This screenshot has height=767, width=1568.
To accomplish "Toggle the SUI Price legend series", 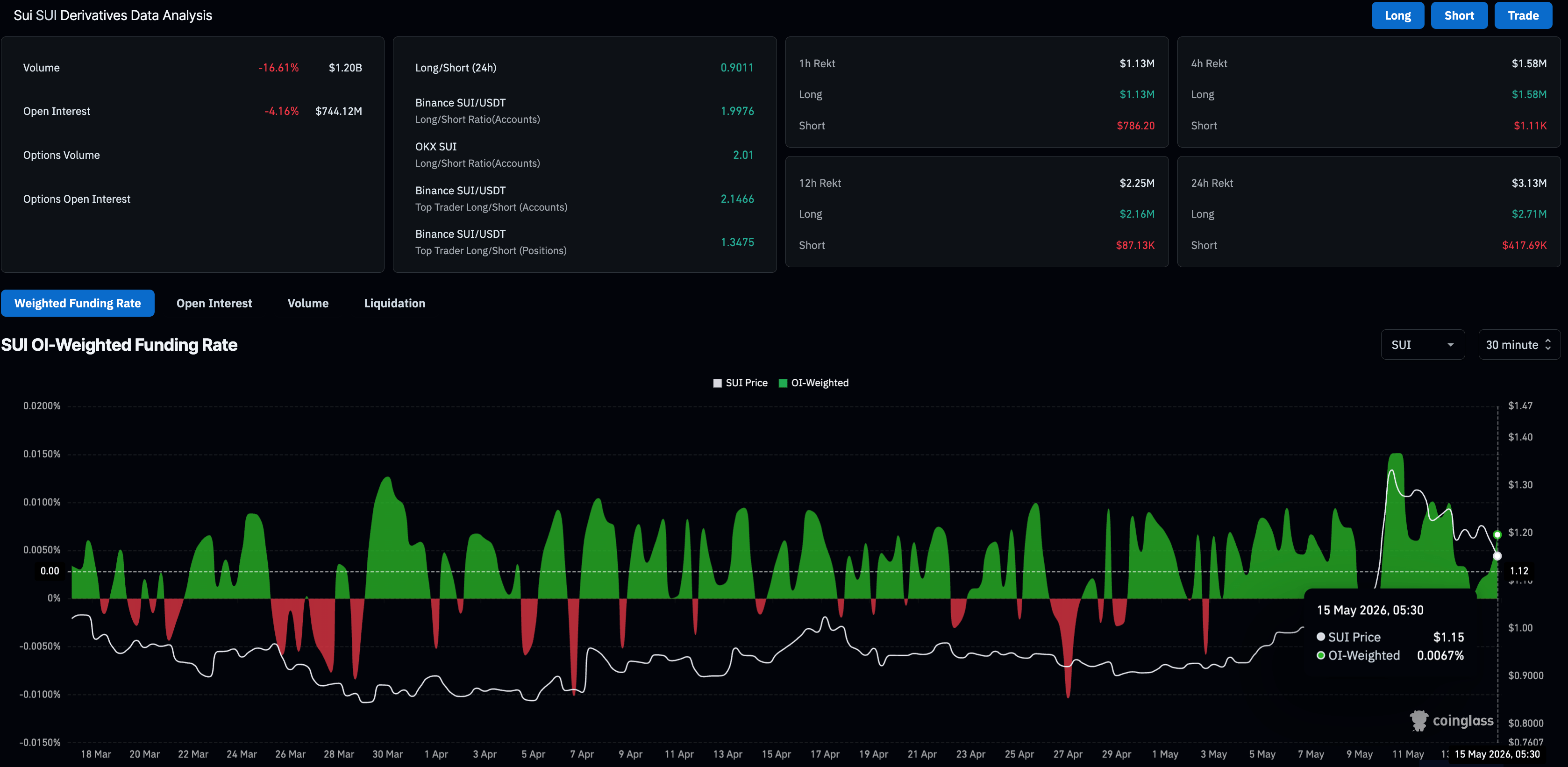I will (740, 383).
